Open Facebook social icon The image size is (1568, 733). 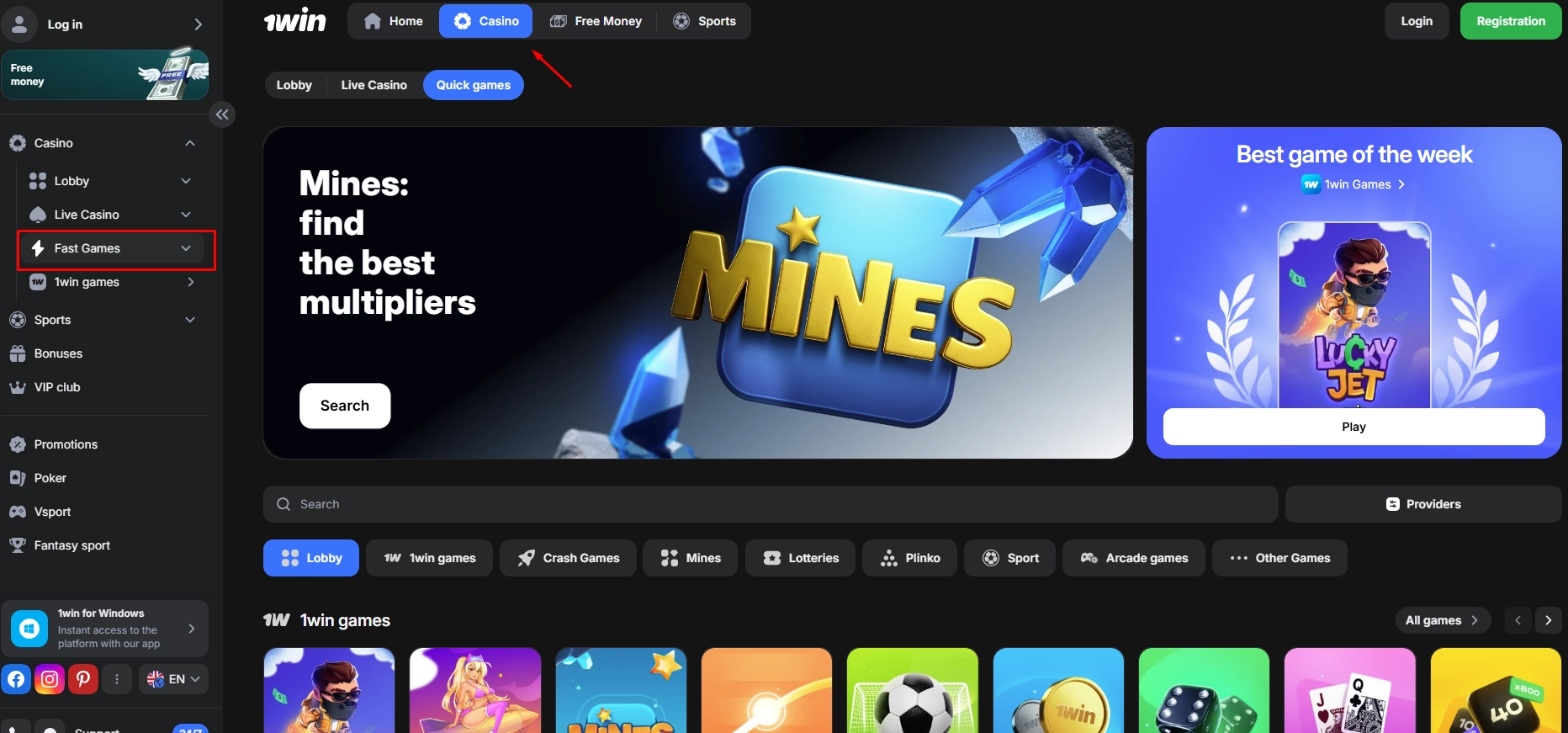[x=16, y=678]
